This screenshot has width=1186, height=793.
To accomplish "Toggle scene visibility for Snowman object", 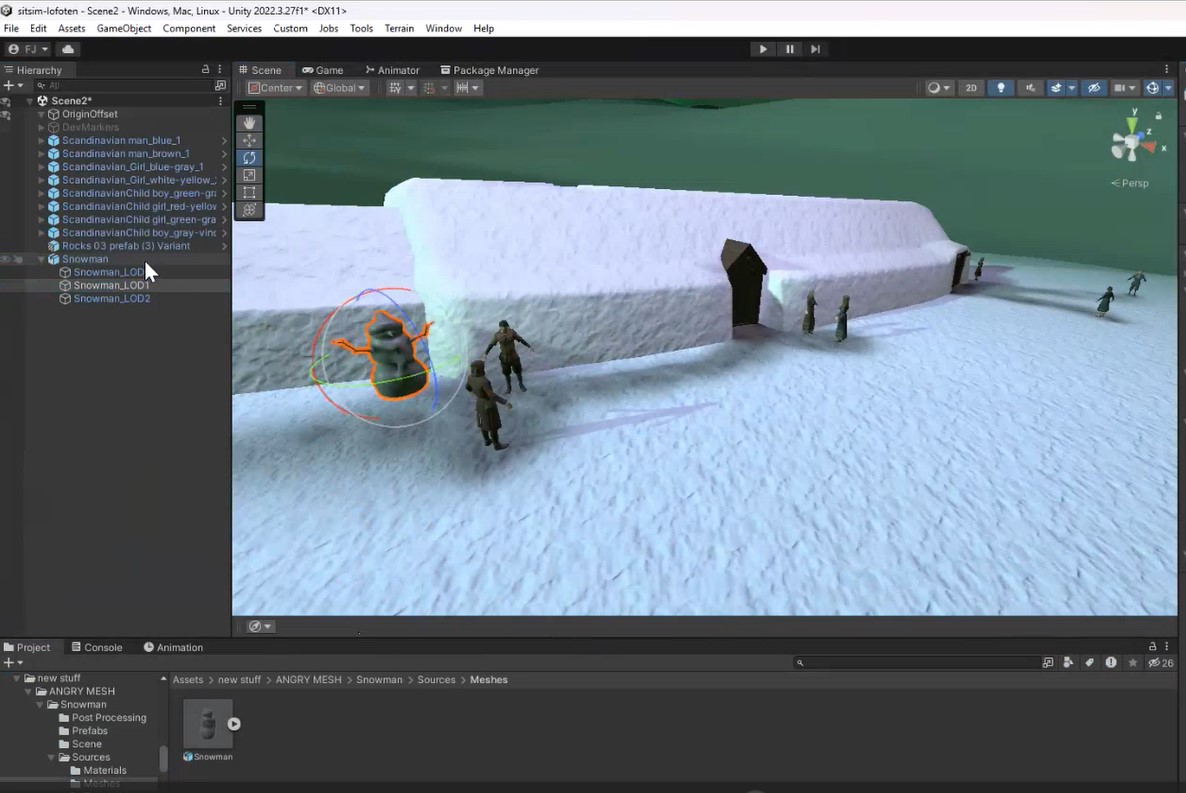I will [6, 259].
